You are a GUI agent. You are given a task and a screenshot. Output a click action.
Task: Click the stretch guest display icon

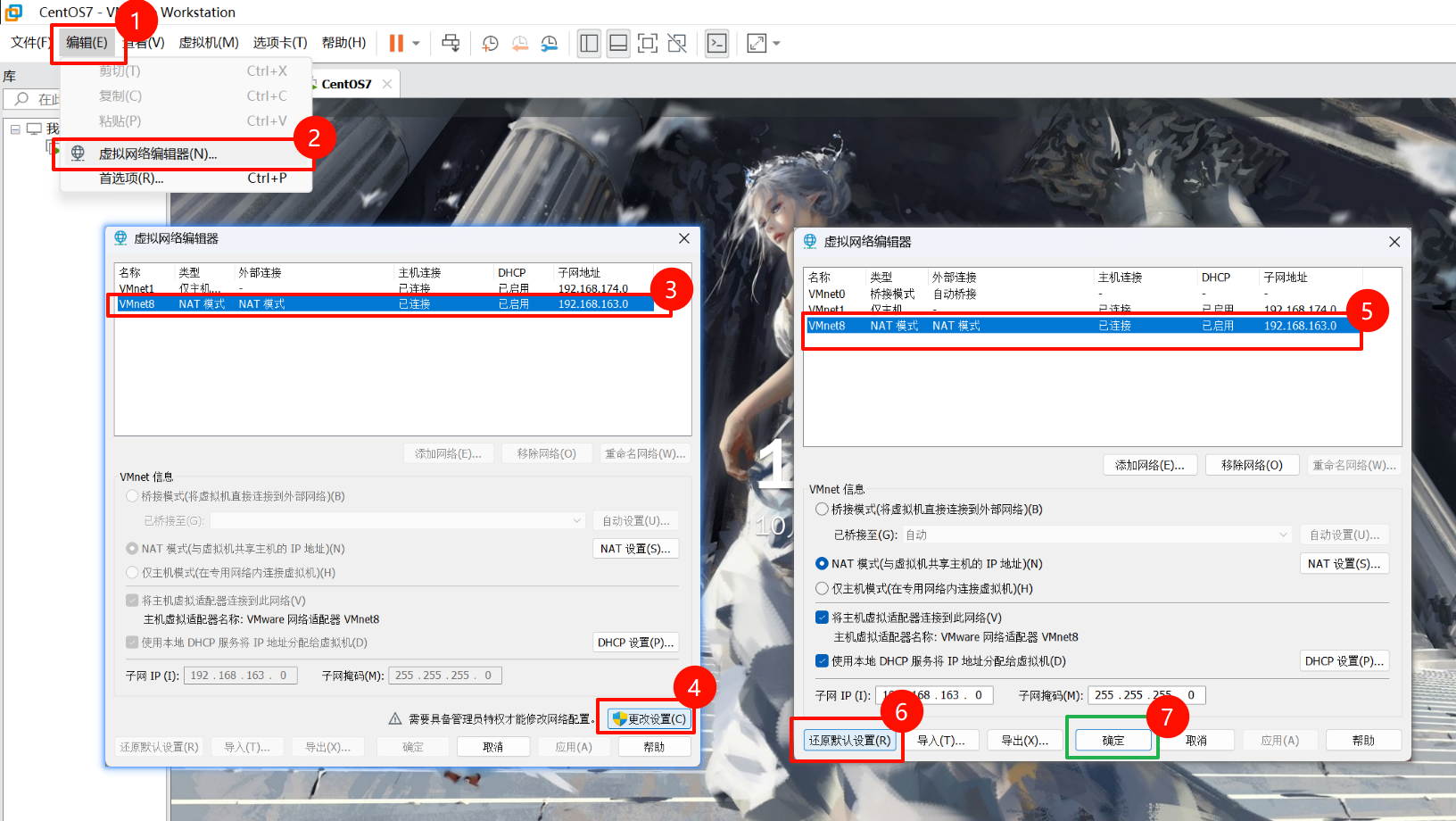click(x=757, y=43)
